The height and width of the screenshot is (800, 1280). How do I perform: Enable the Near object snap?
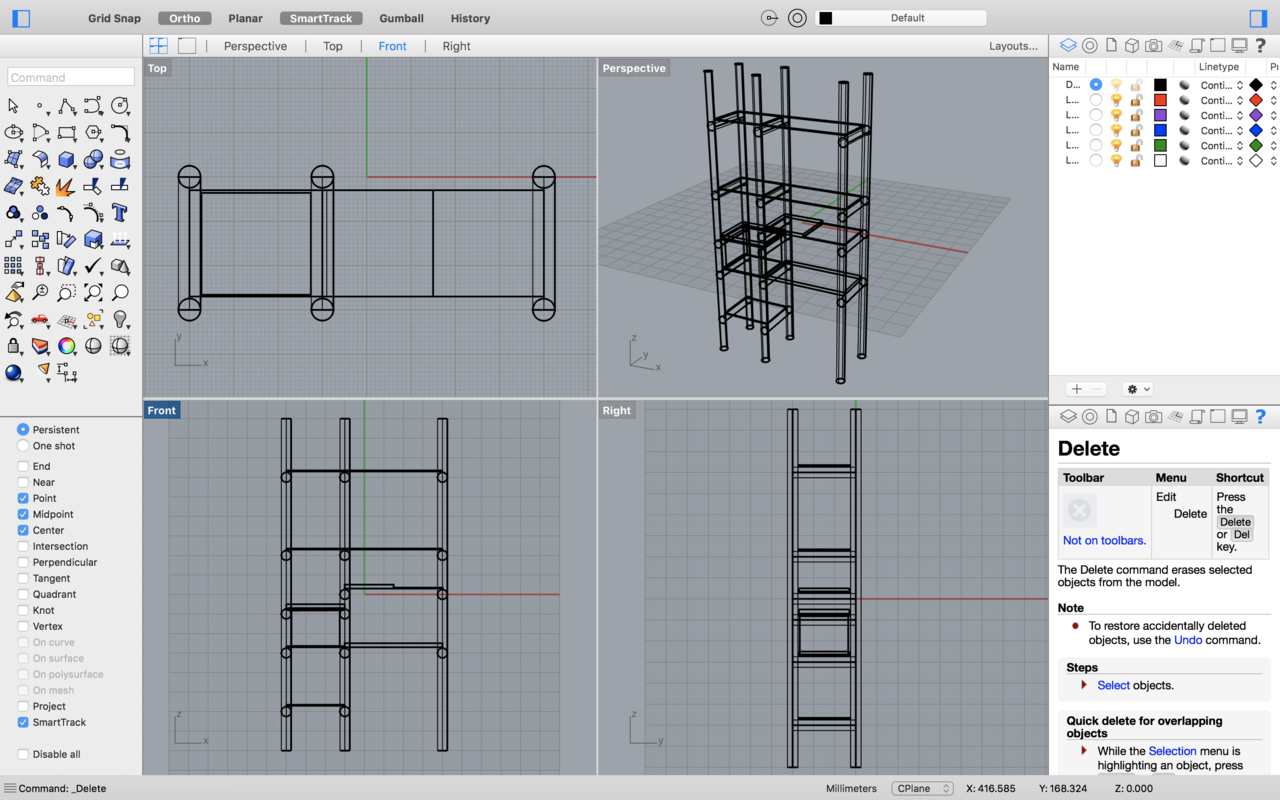[x=23, y=482]
